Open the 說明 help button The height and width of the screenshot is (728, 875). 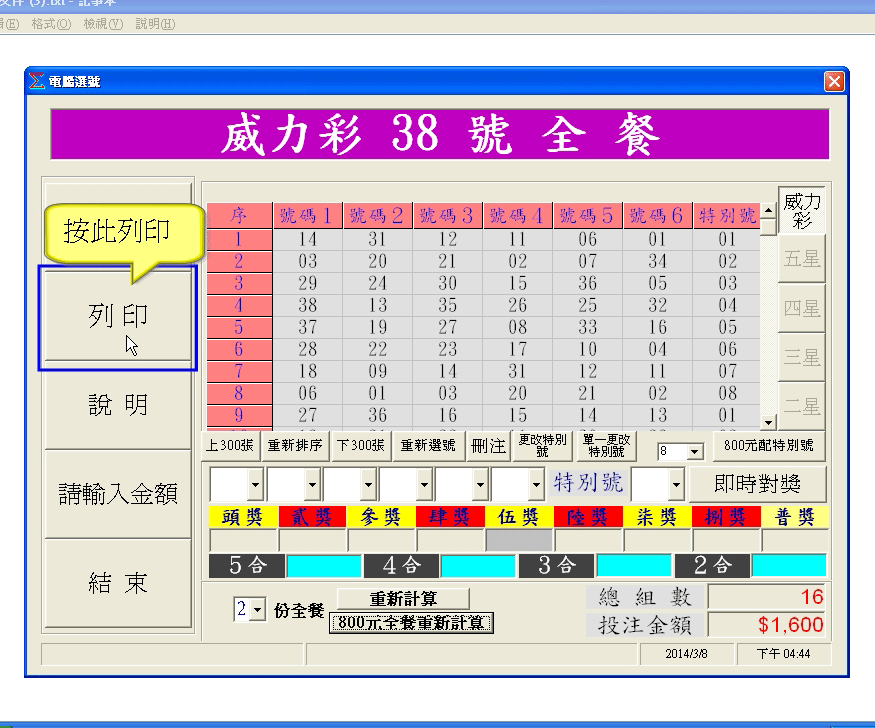point(118,405)
